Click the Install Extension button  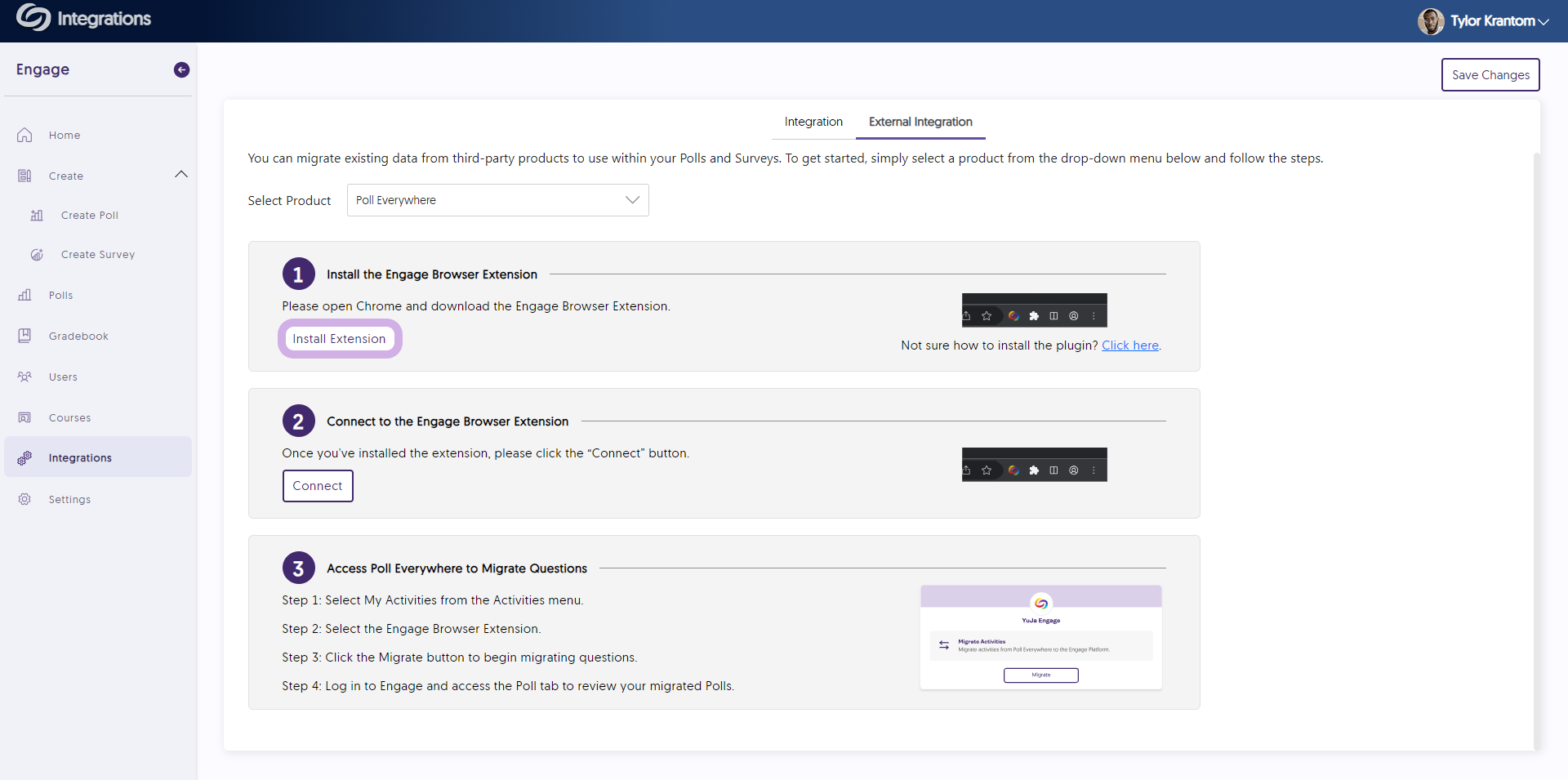tap(339, 338)
